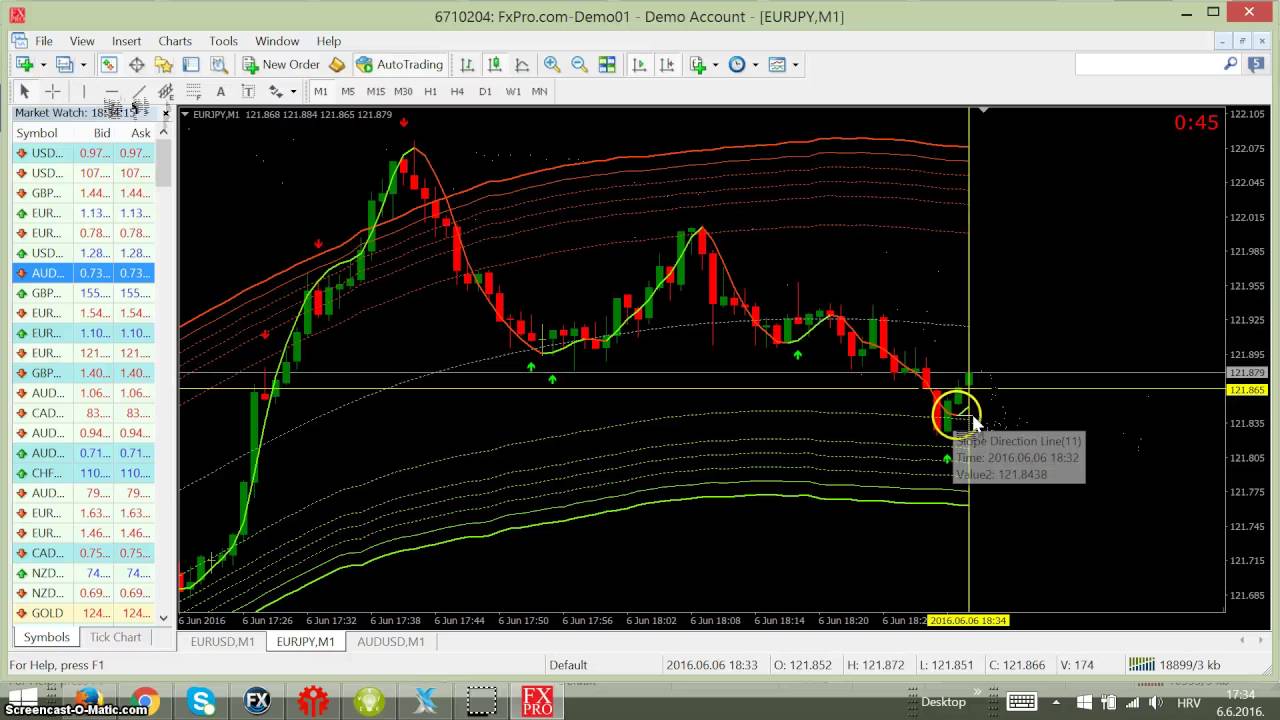Open Skype from the Windows taskbar

[201, 701]
